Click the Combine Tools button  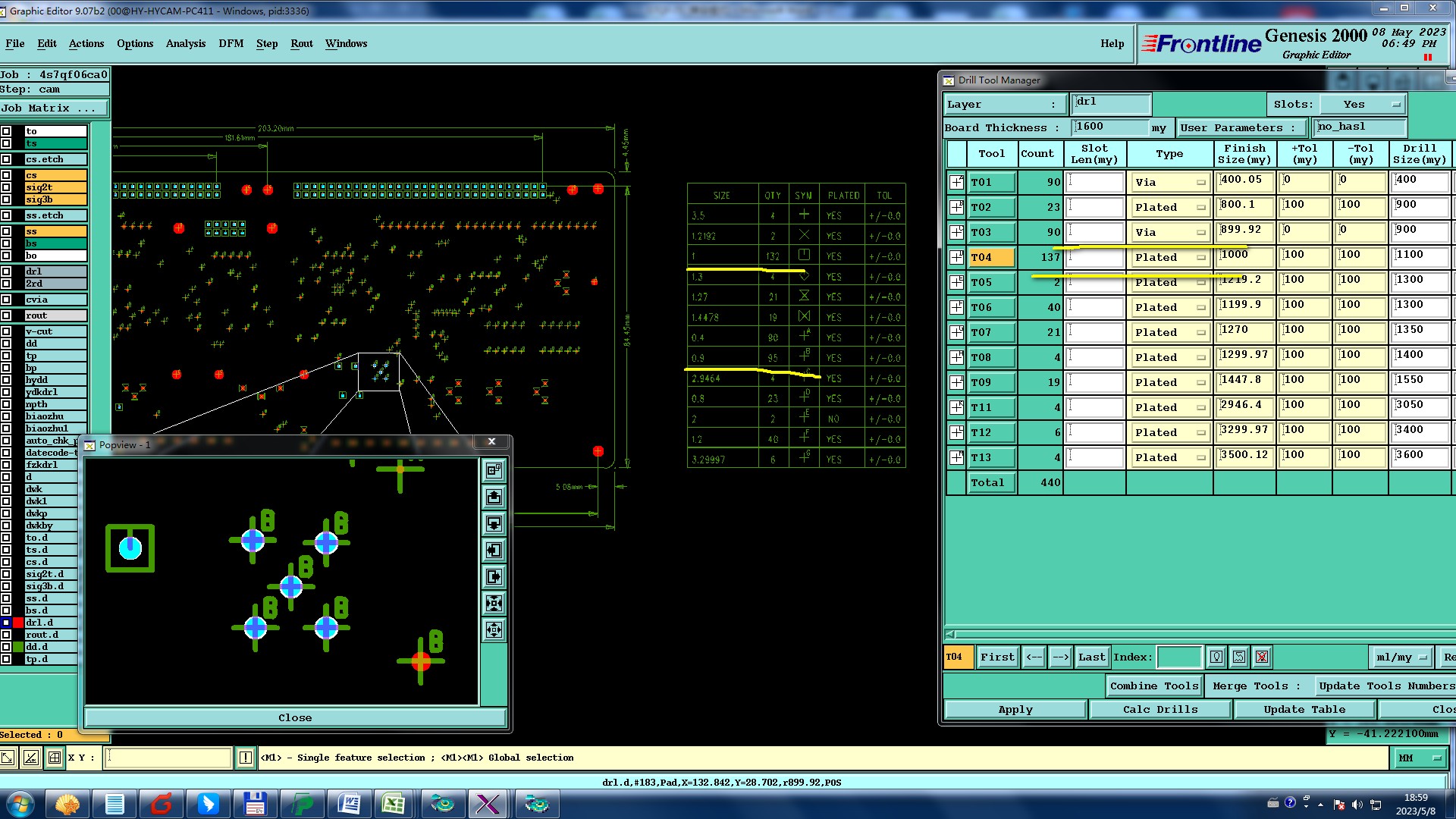tap(1153, 686)
